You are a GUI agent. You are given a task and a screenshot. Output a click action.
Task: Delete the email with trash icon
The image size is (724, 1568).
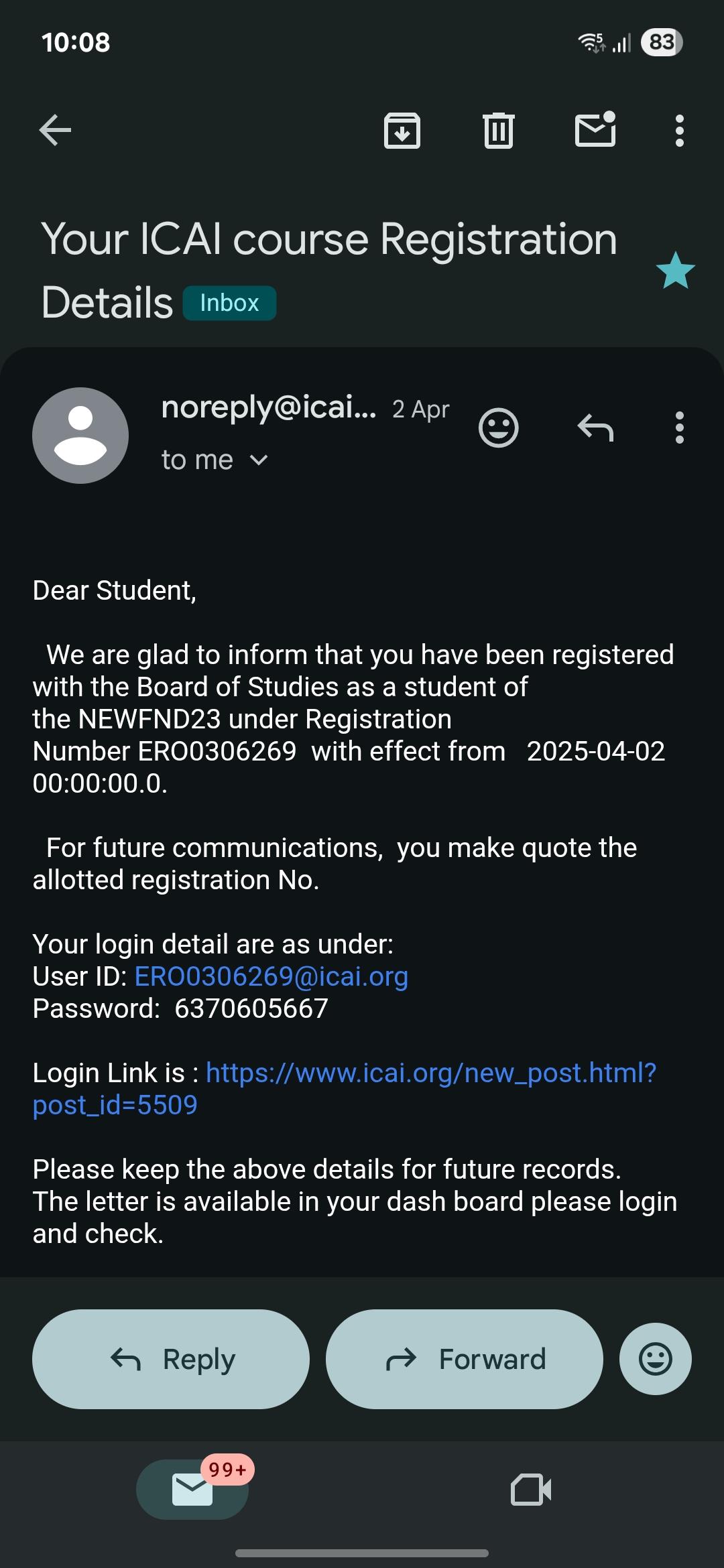[x=498, y=130]
